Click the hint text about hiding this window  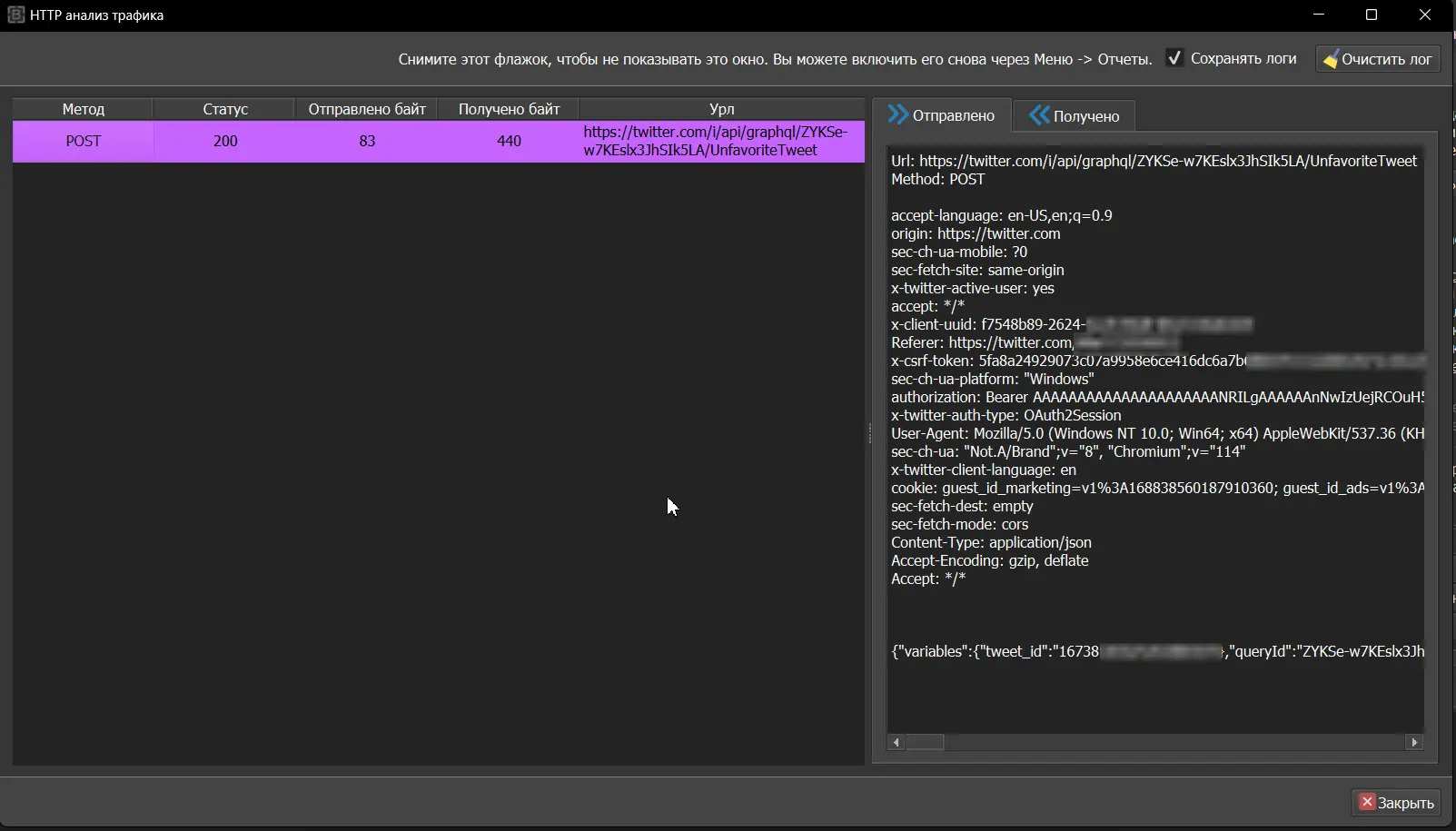(775, 59)
